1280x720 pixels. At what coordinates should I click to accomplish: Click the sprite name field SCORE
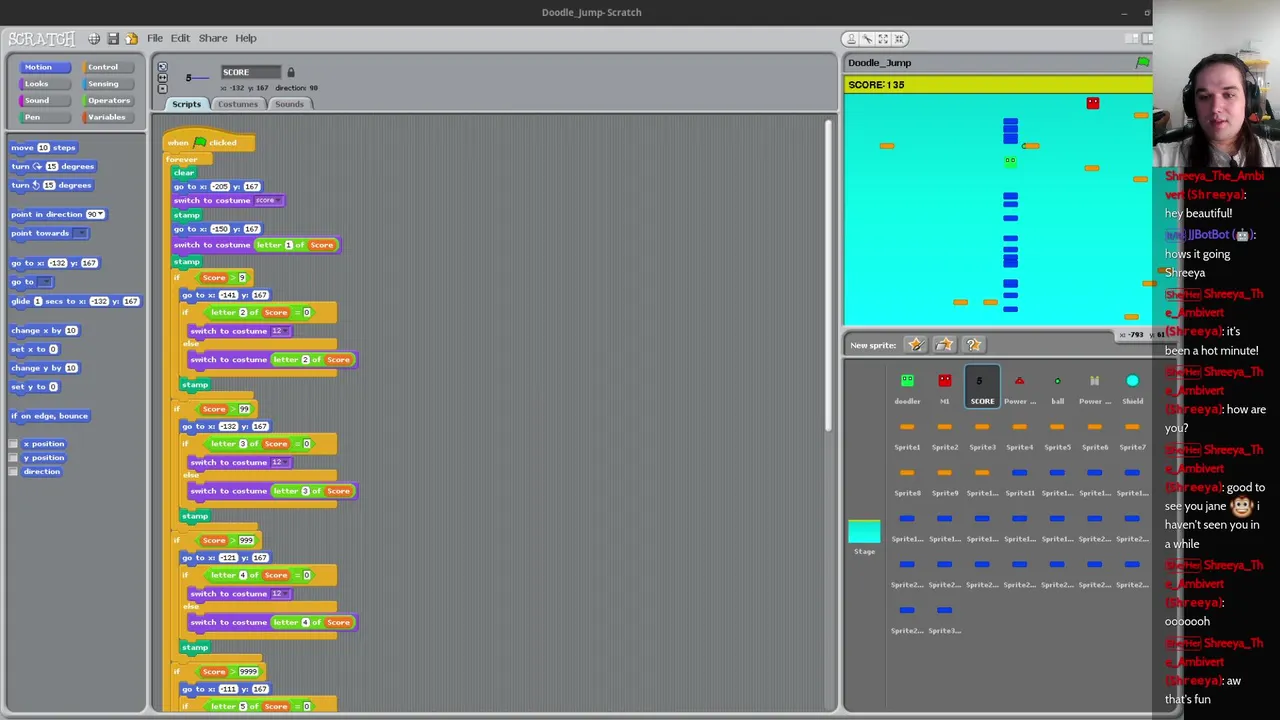(x=251, y=72)
